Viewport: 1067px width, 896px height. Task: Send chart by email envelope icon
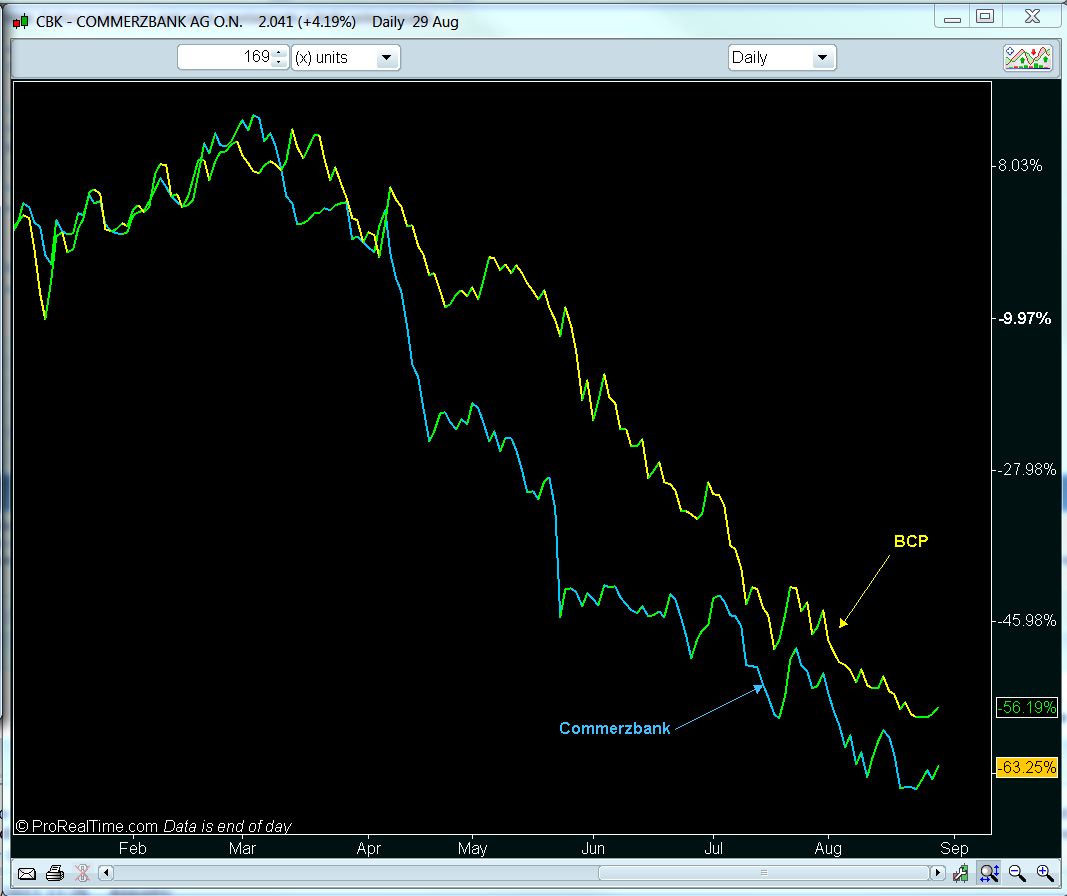pyautogui.click(x=27, y=873)
